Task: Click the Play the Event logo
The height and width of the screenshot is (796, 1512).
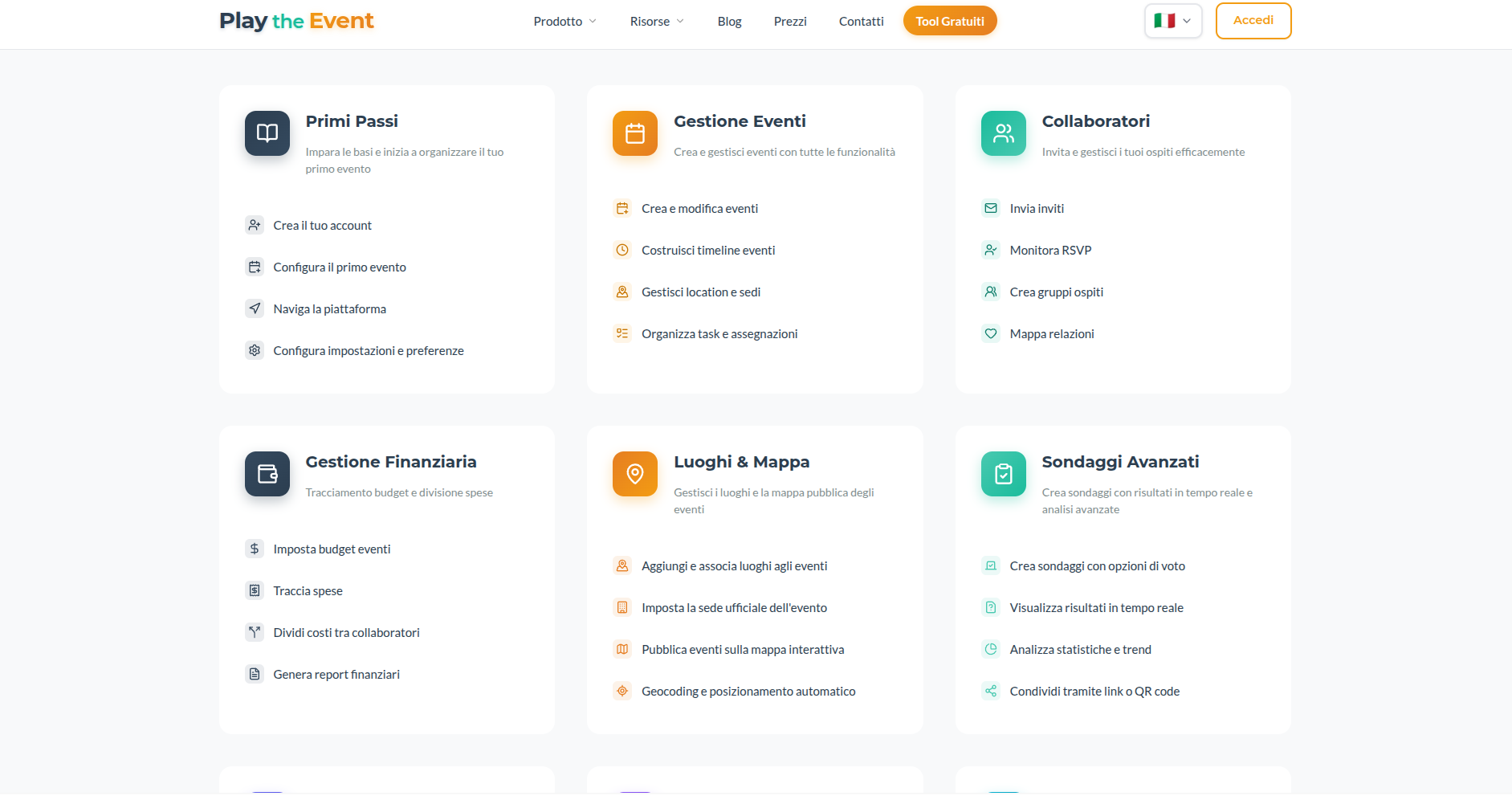Action: tap(296, 21)
